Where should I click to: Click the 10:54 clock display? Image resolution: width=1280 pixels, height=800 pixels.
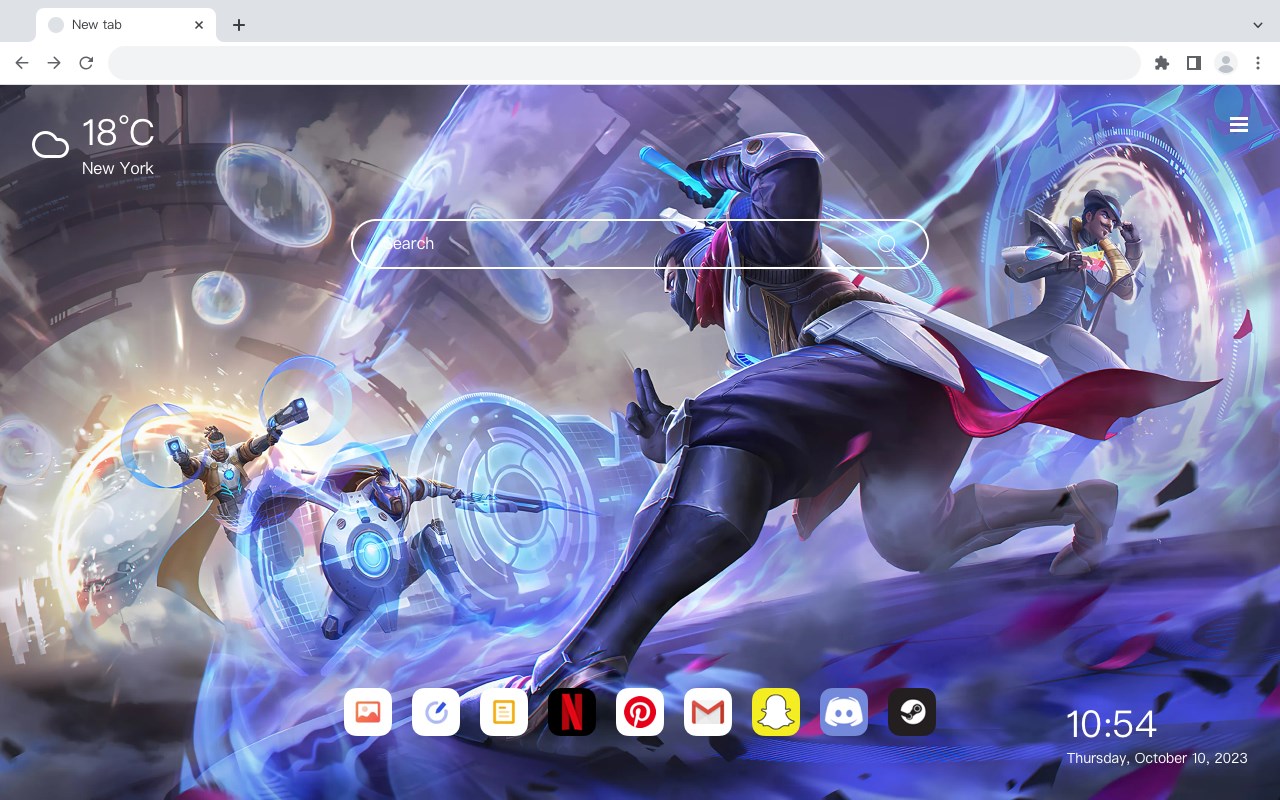[x=1111, y=724]
